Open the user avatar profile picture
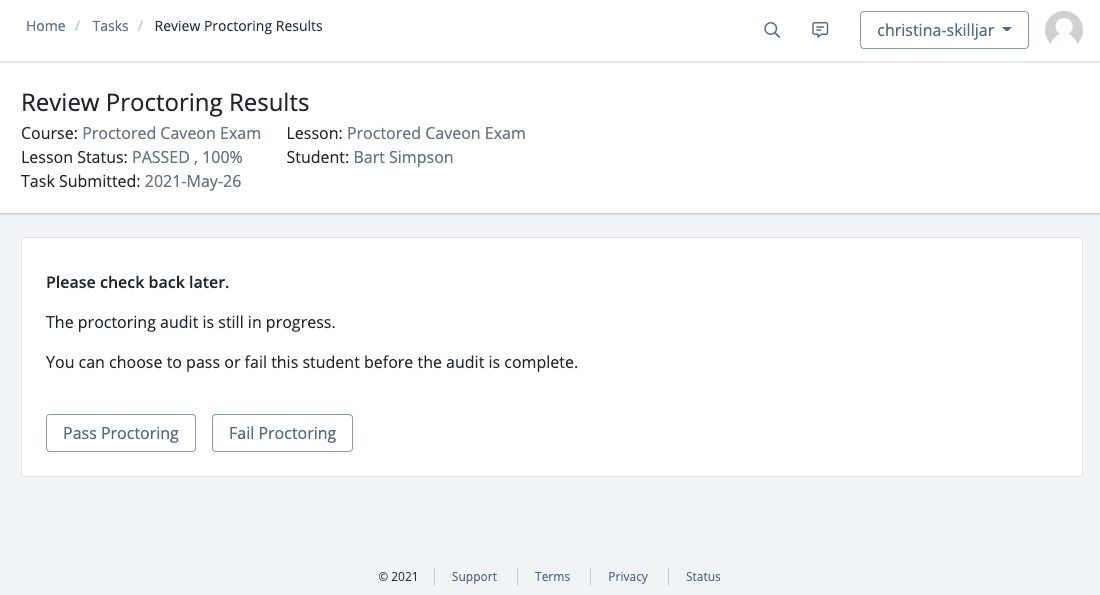The image size is (1100, 595). tap(1063, 30)
